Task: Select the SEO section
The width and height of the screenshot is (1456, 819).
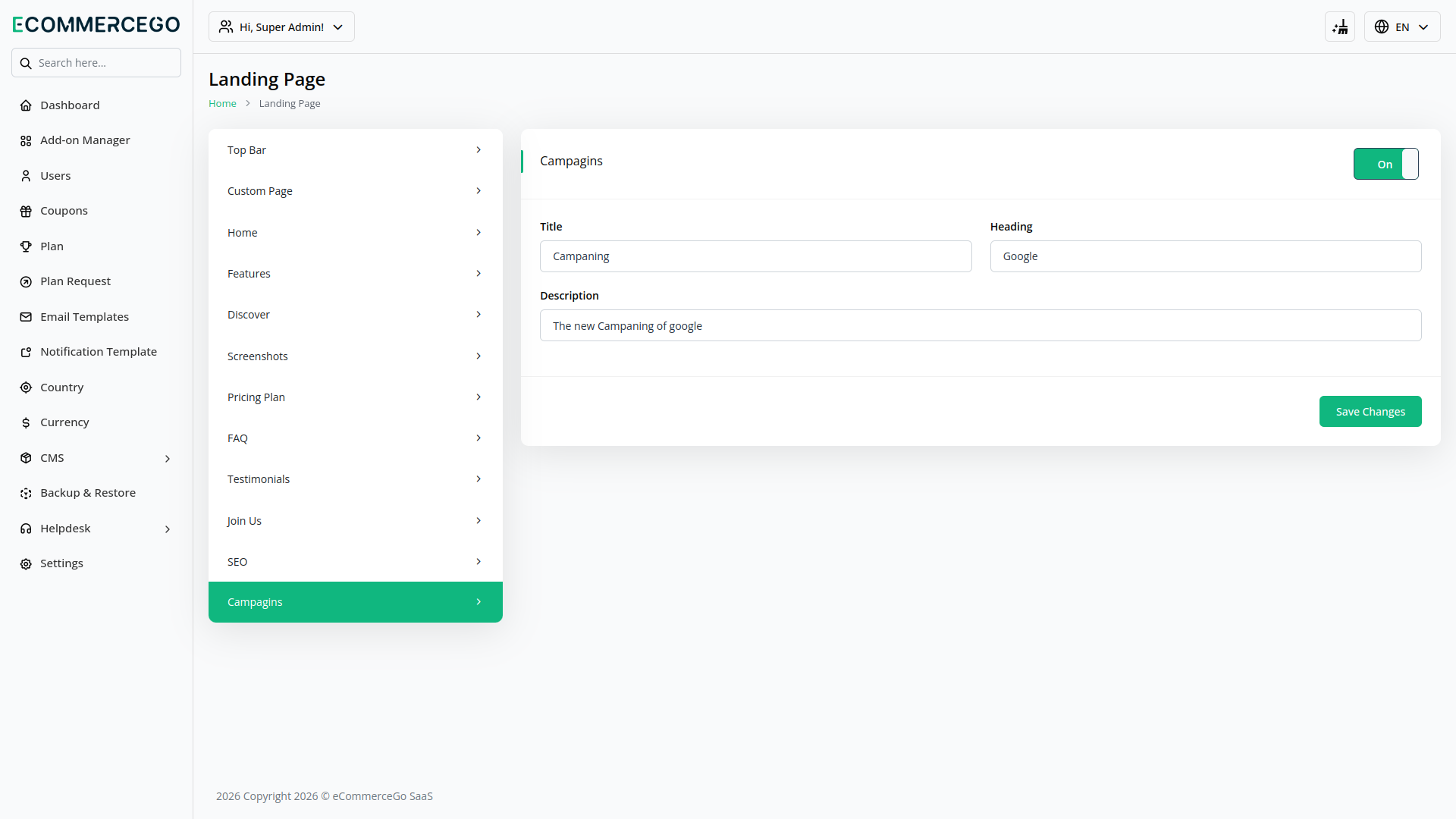Action: (x=356, y=562)
